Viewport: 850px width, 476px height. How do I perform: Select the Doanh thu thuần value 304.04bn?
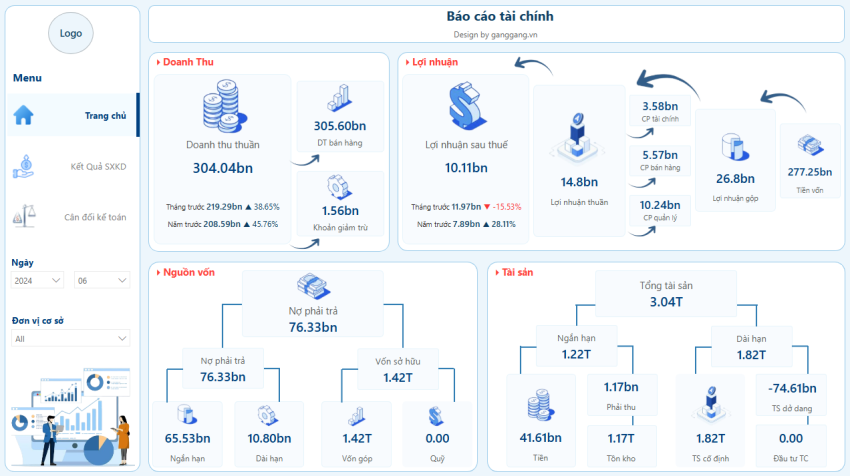coord(223,168)
